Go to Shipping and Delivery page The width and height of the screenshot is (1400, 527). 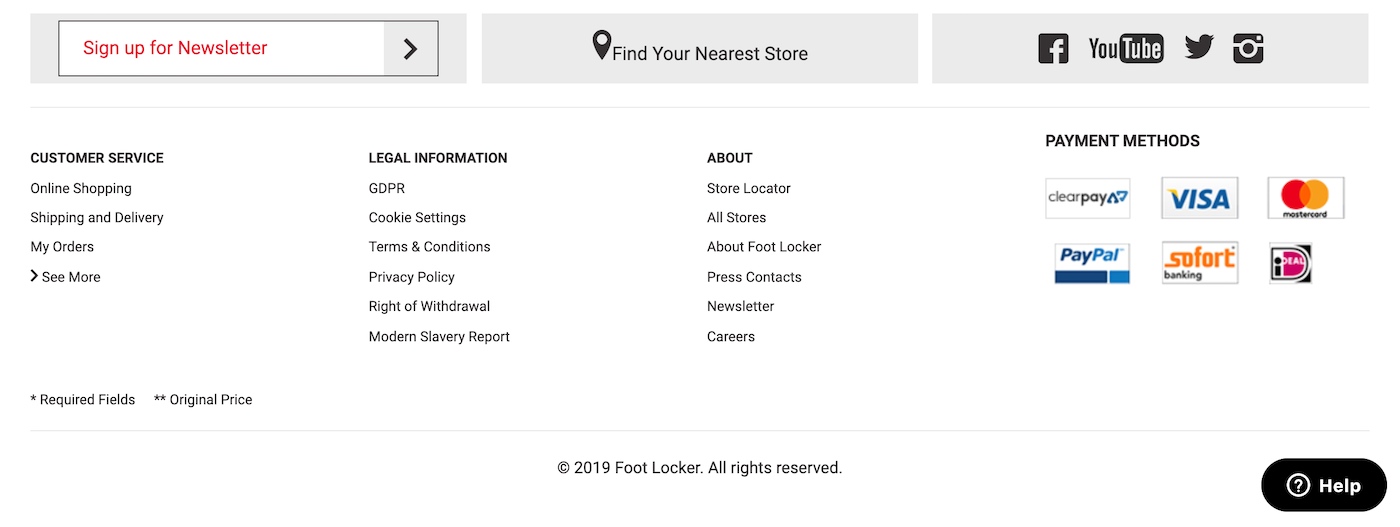coord(97,217)
